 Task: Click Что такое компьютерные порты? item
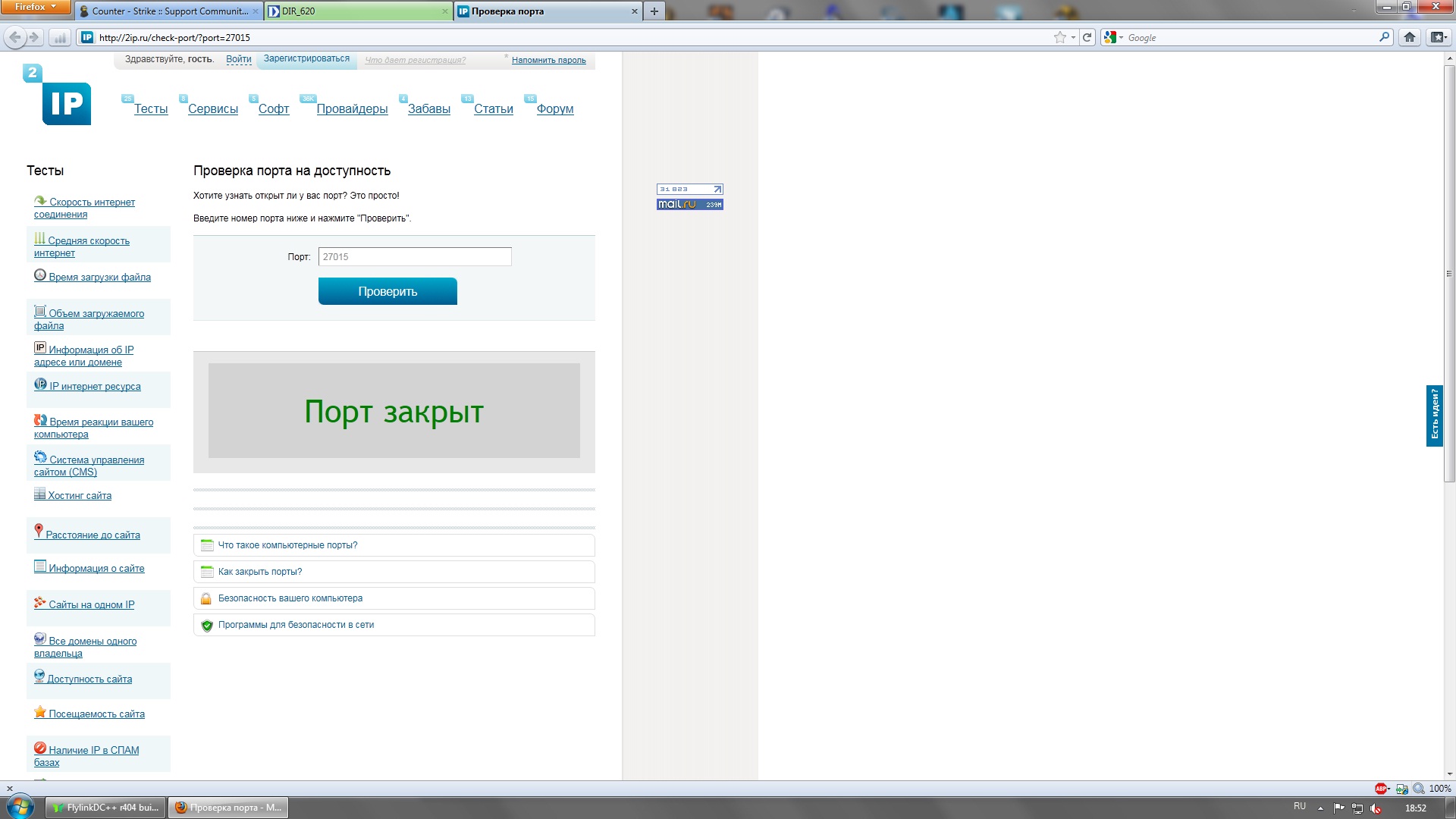[394, 545]
